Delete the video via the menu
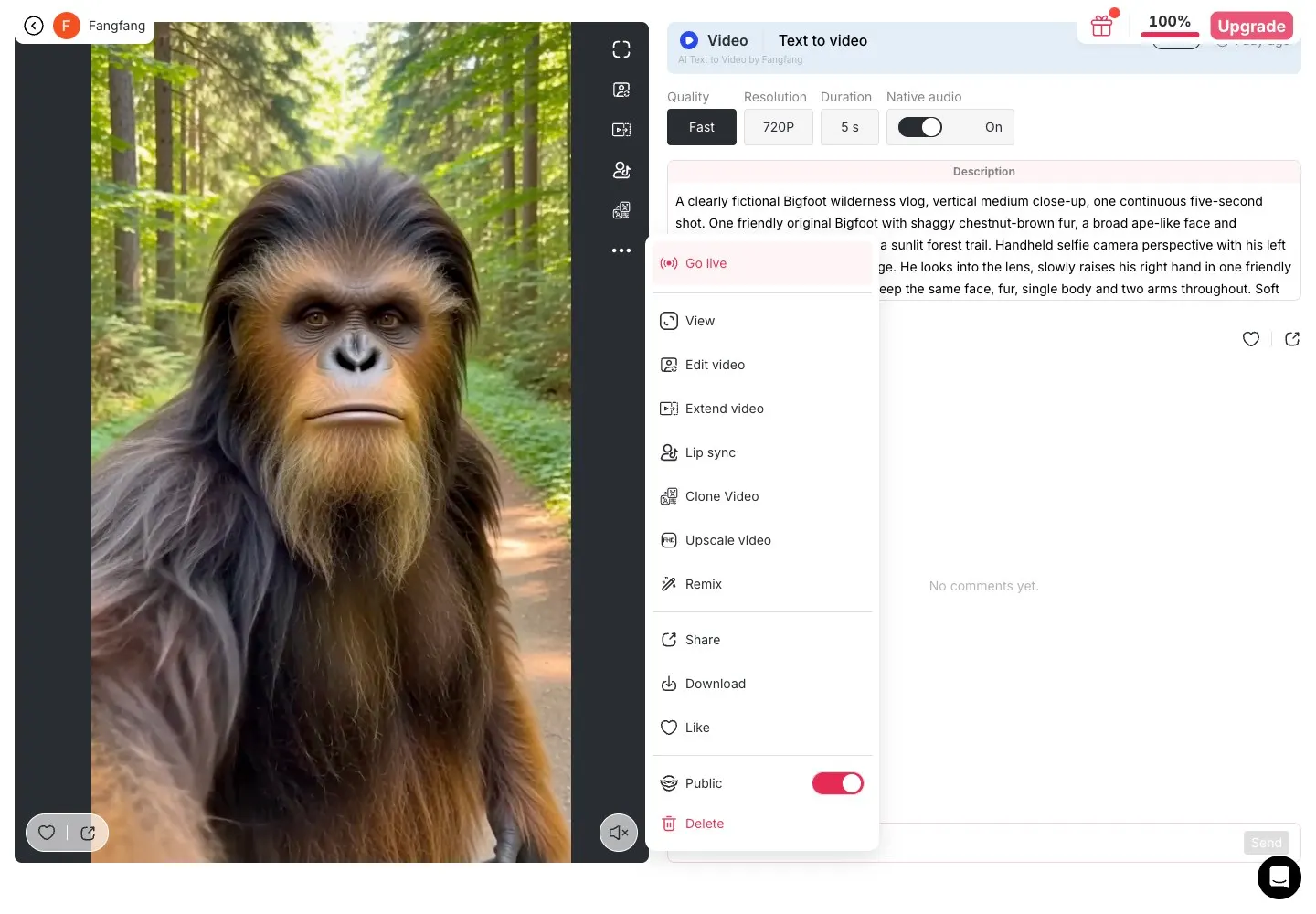This screenshot has height=914, width=1316. (763, 824)
